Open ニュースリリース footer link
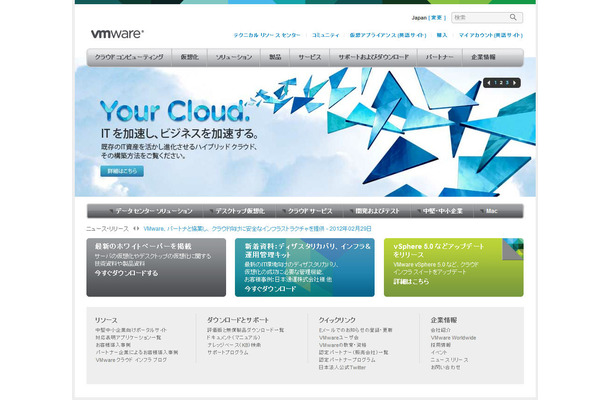This screenshot has width=610, height=400. pyautogui.click(x=450, y=360)
